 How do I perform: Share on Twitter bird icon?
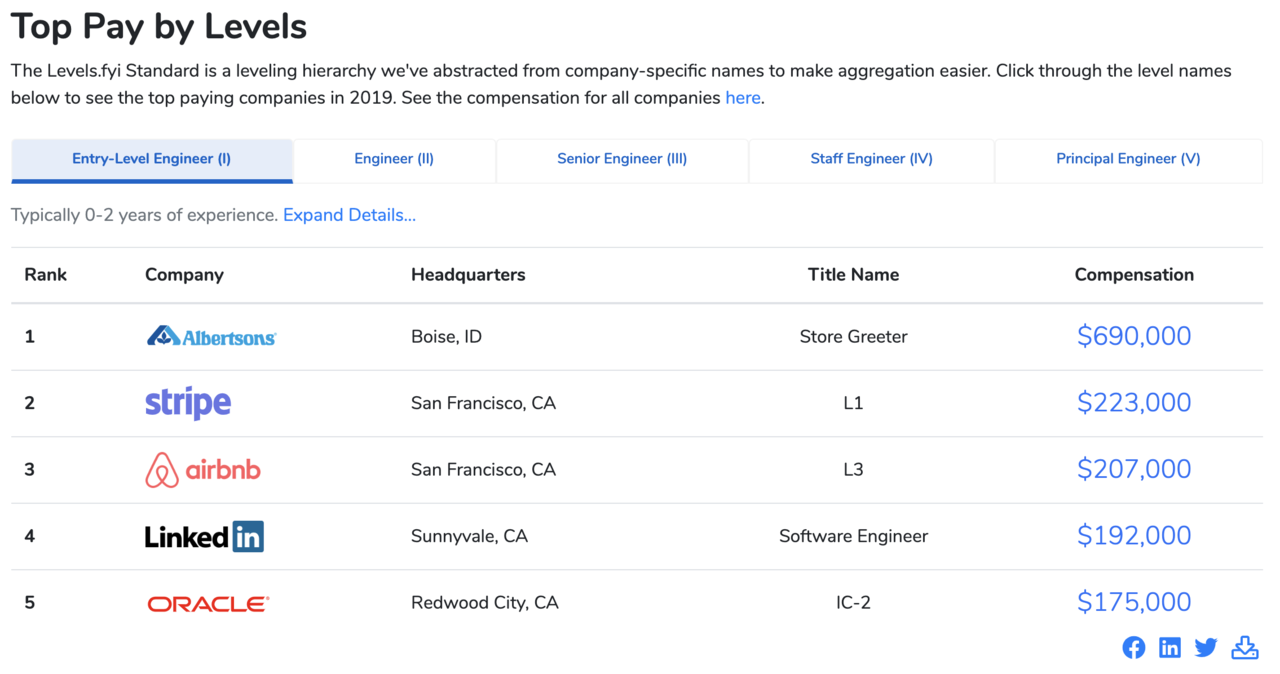(1206, 647)
